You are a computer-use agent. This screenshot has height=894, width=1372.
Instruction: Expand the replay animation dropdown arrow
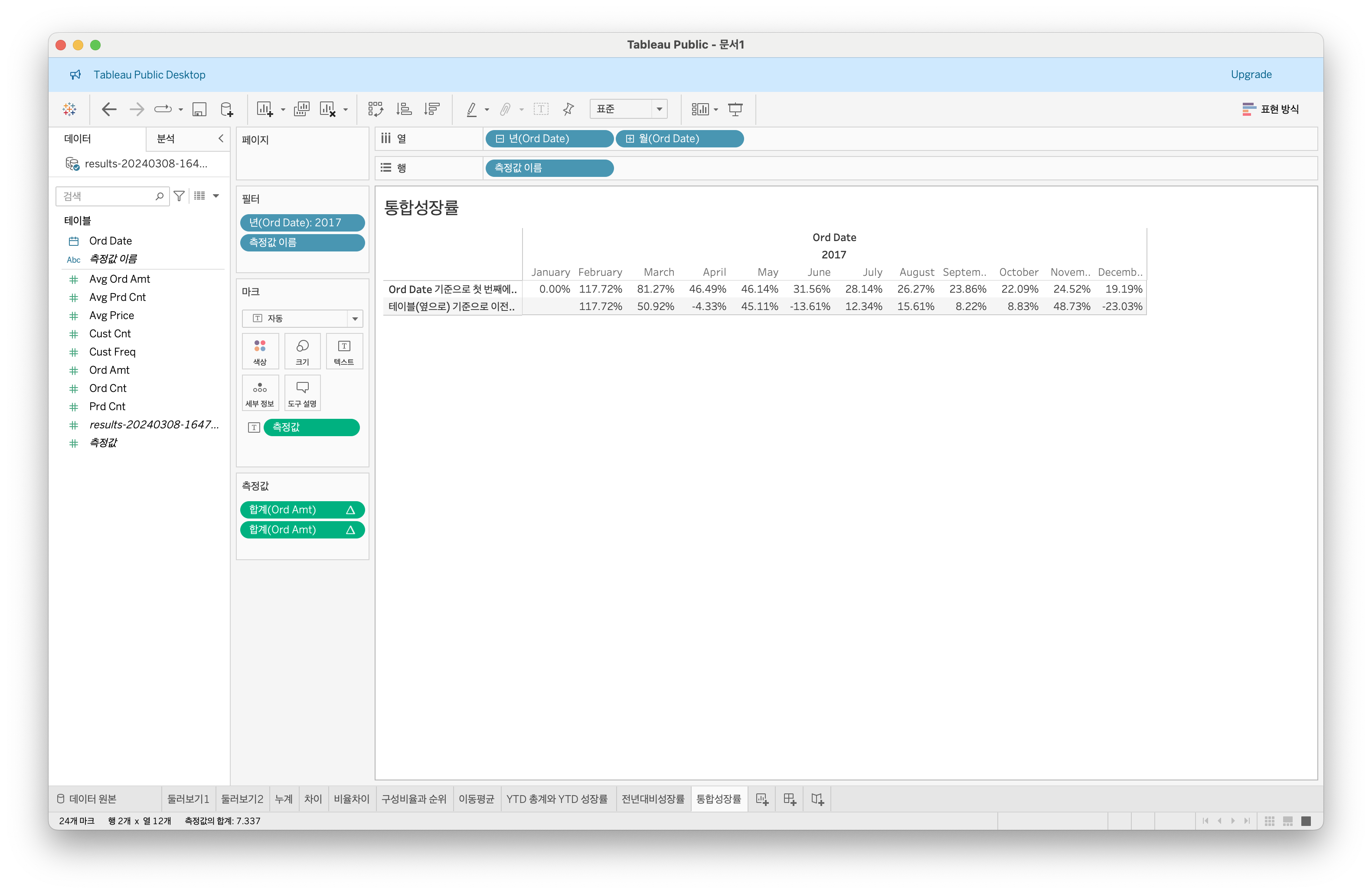tap(180, 110)
